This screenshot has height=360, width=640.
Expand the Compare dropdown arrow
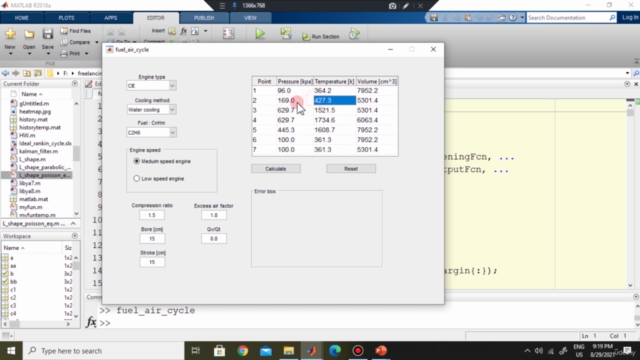point(97,42)
